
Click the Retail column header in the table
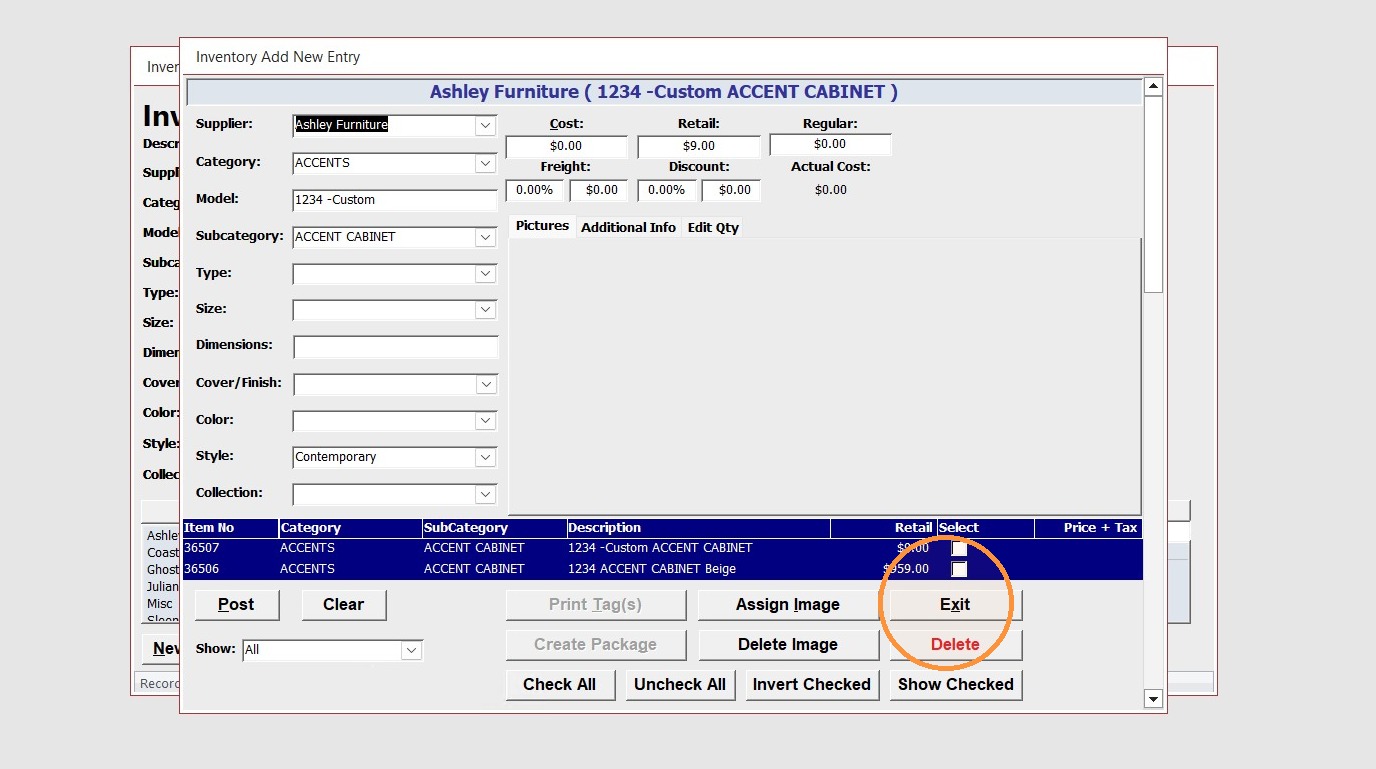pos(883,528)
